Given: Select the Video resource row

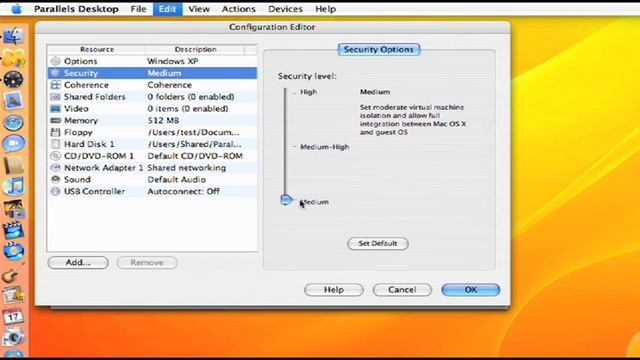Looking at the screenshot, I should (152, 109).
